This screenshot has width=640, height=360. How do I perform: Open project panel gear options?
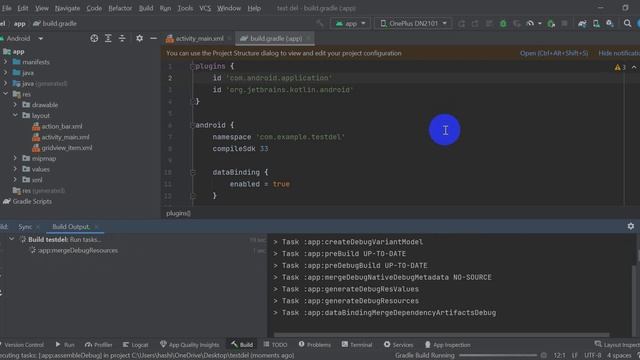pyautogui.click(x=140, y=38)
